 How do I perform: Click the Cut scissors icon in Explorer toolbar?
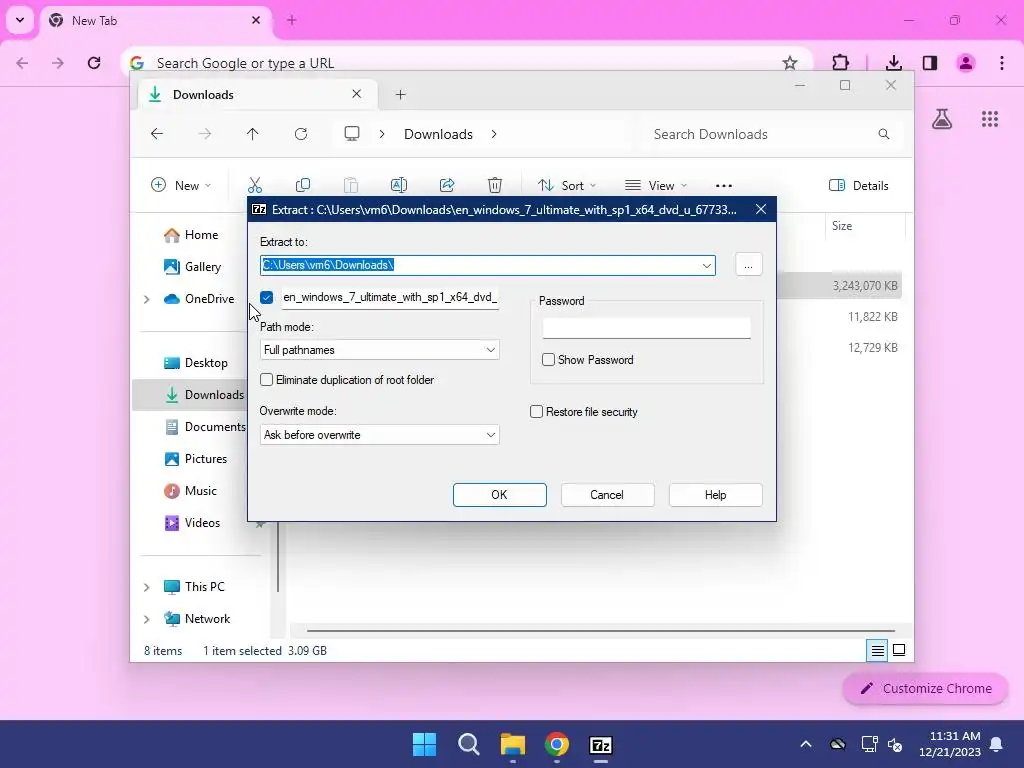pos(255,185)
